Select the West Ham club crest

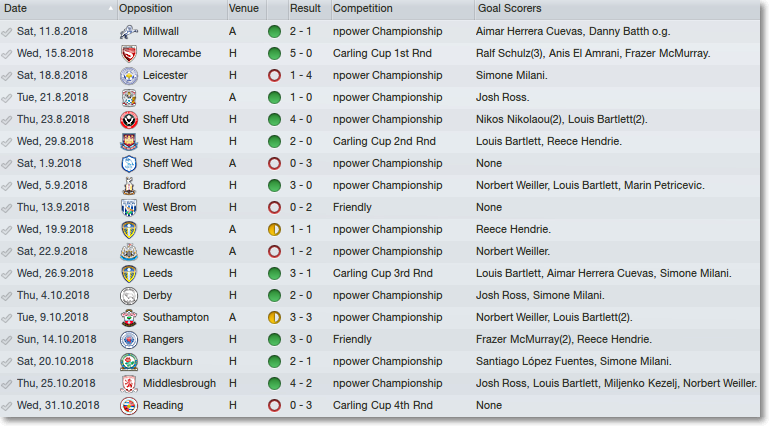point(129,142)
